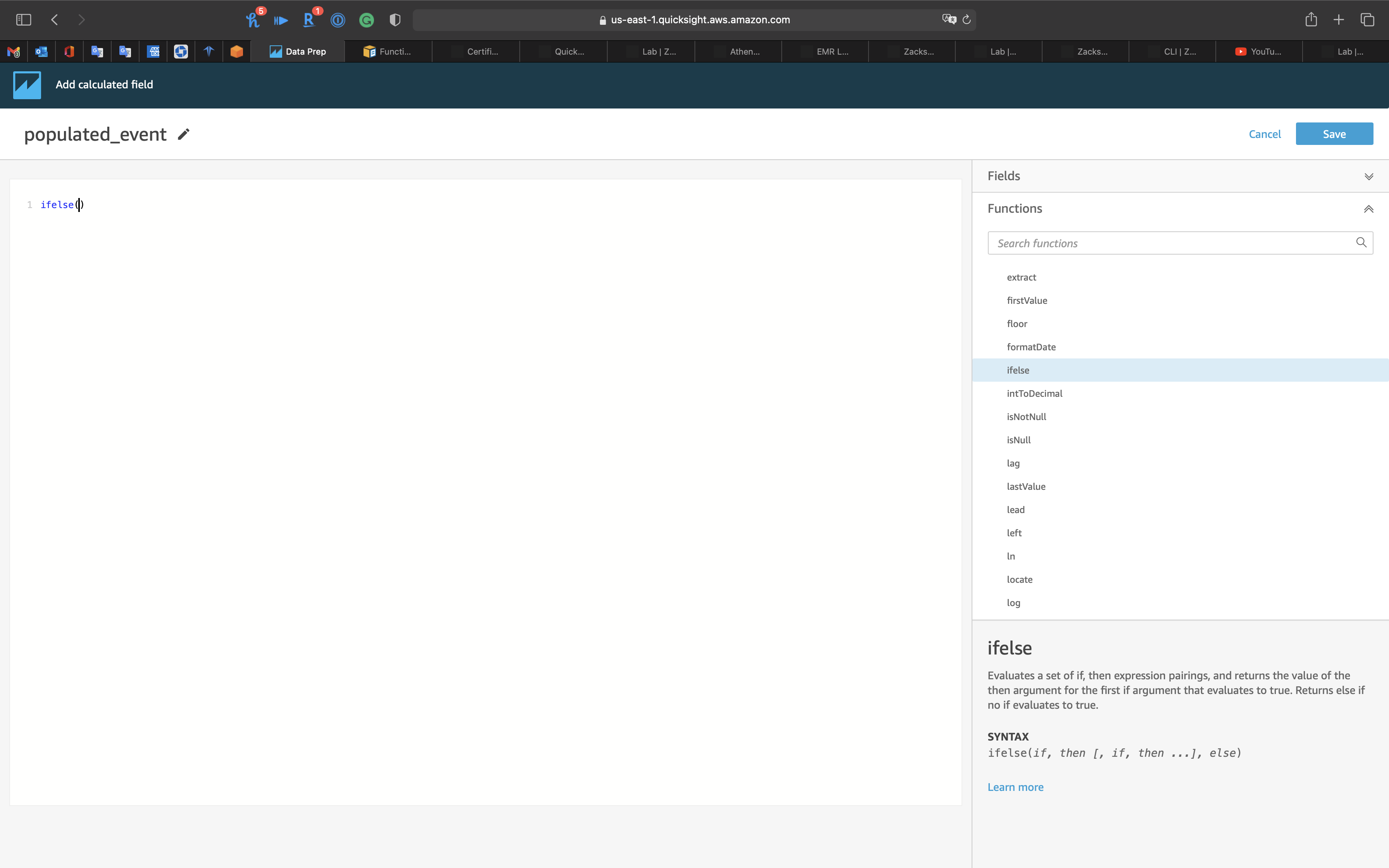Expand the Fields panel

(x=1368, y=176)
